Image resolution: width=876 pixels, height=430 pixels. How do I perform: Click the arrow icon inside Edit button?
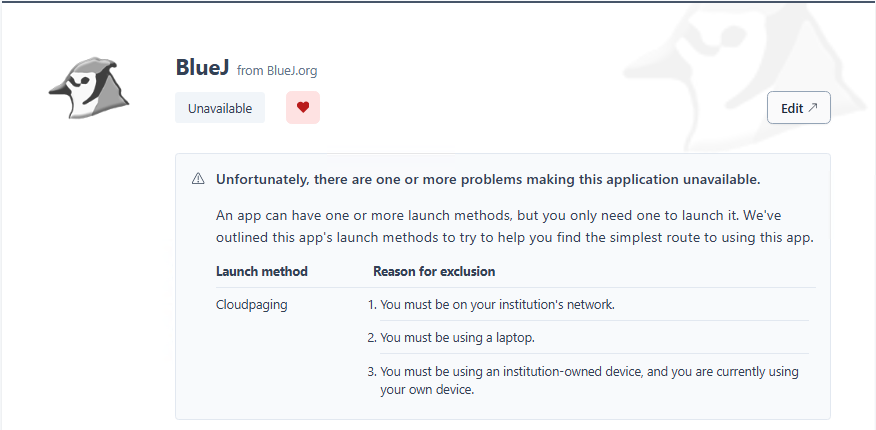[x=813, y=108]
